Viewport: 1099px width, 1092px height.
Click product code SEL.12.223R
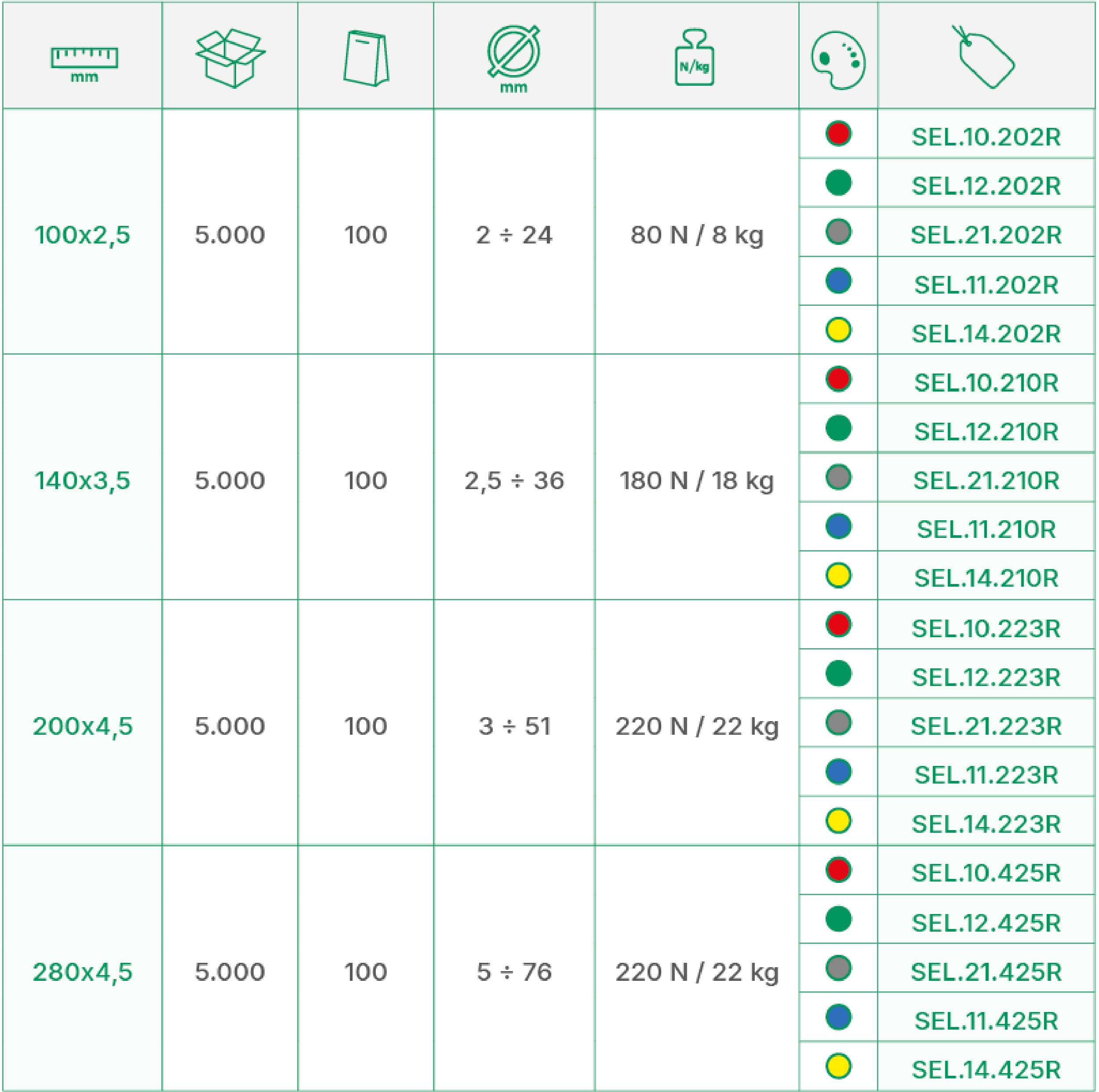pos(986,677)
